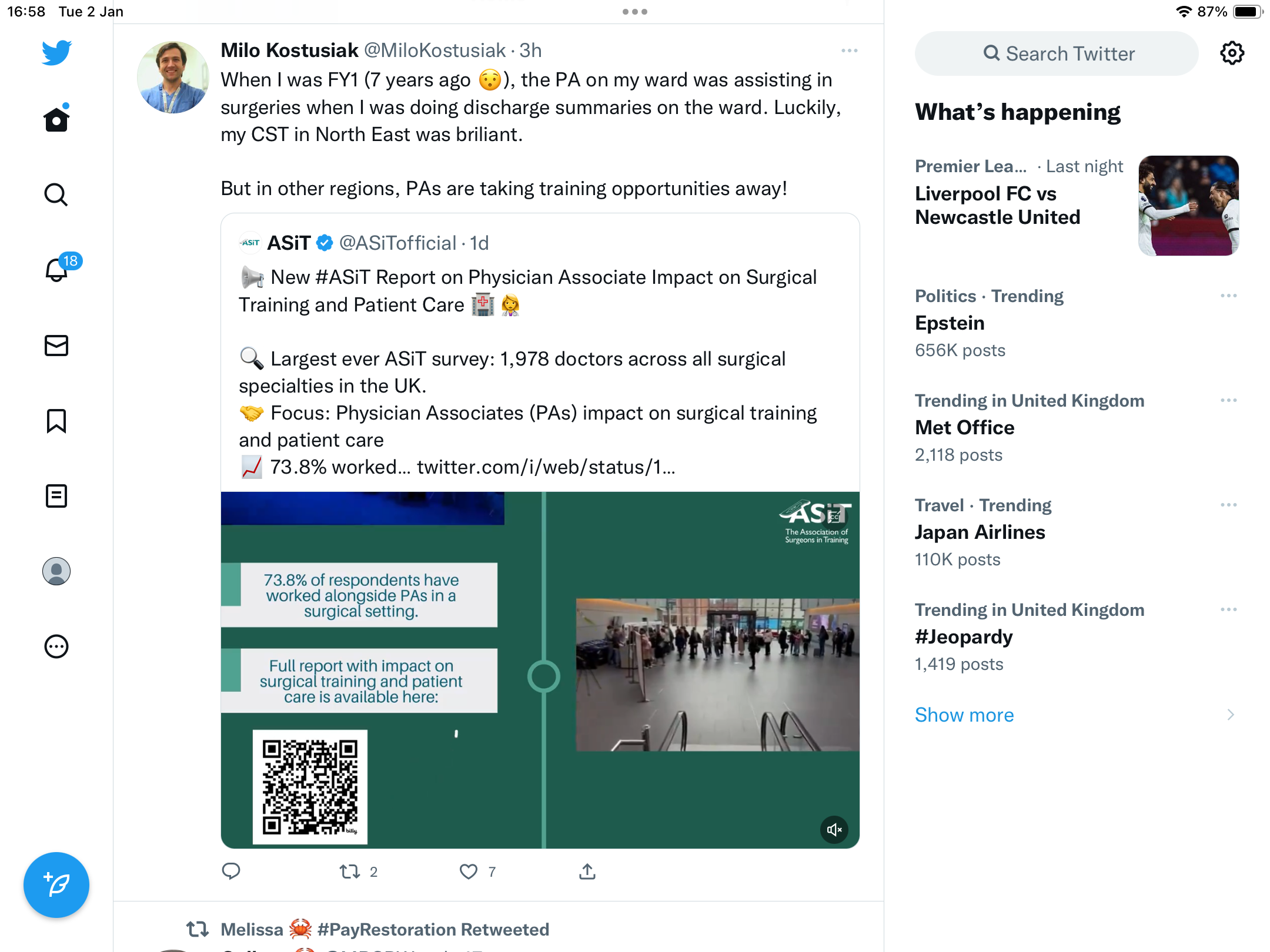Screen dimensions: 1270x952
Task: Retweet Milo Kostusiak's tweet
Action: [350, 871]
